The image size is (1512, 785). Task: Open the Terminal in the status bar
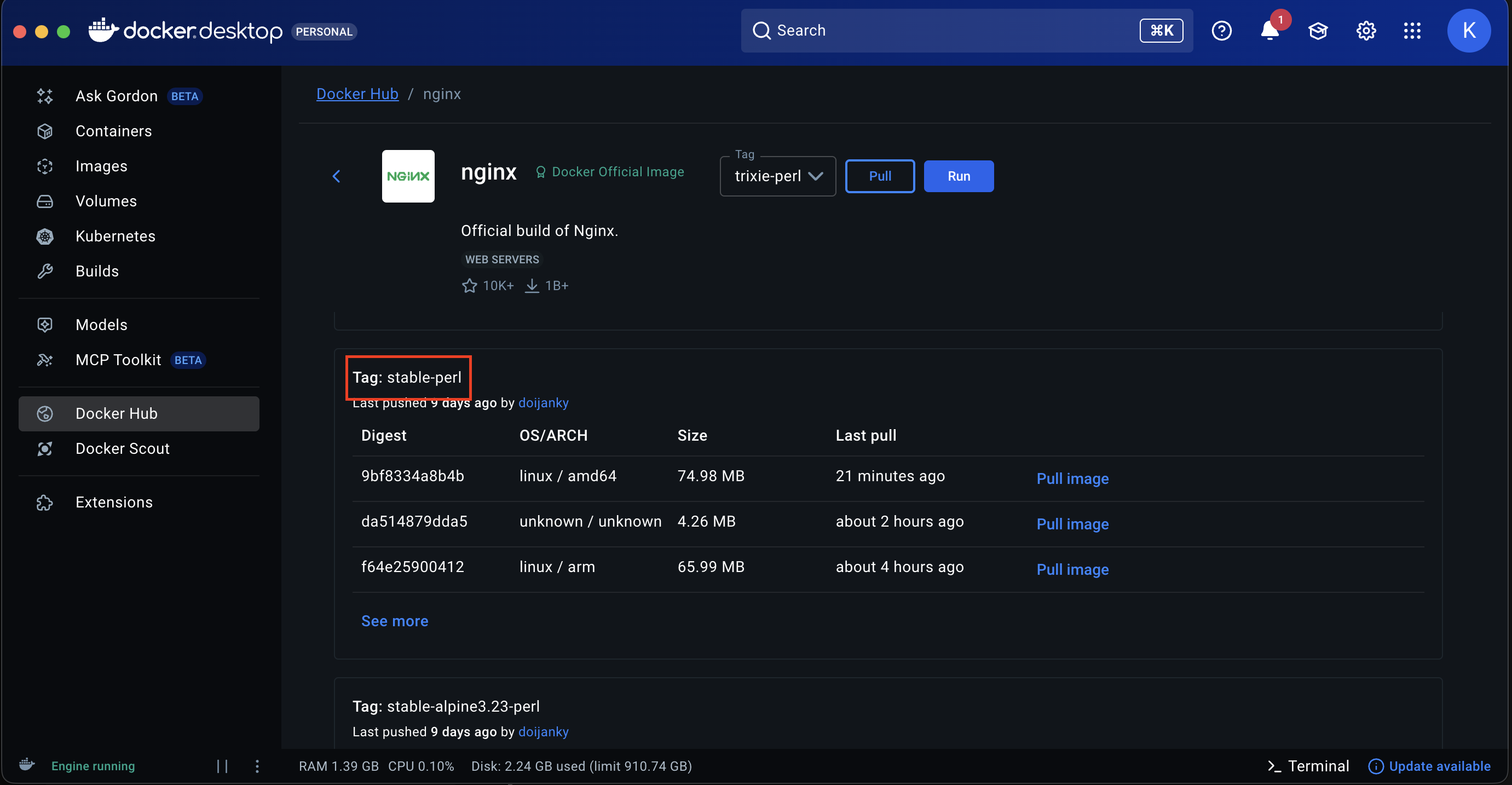coord(1308,766)
